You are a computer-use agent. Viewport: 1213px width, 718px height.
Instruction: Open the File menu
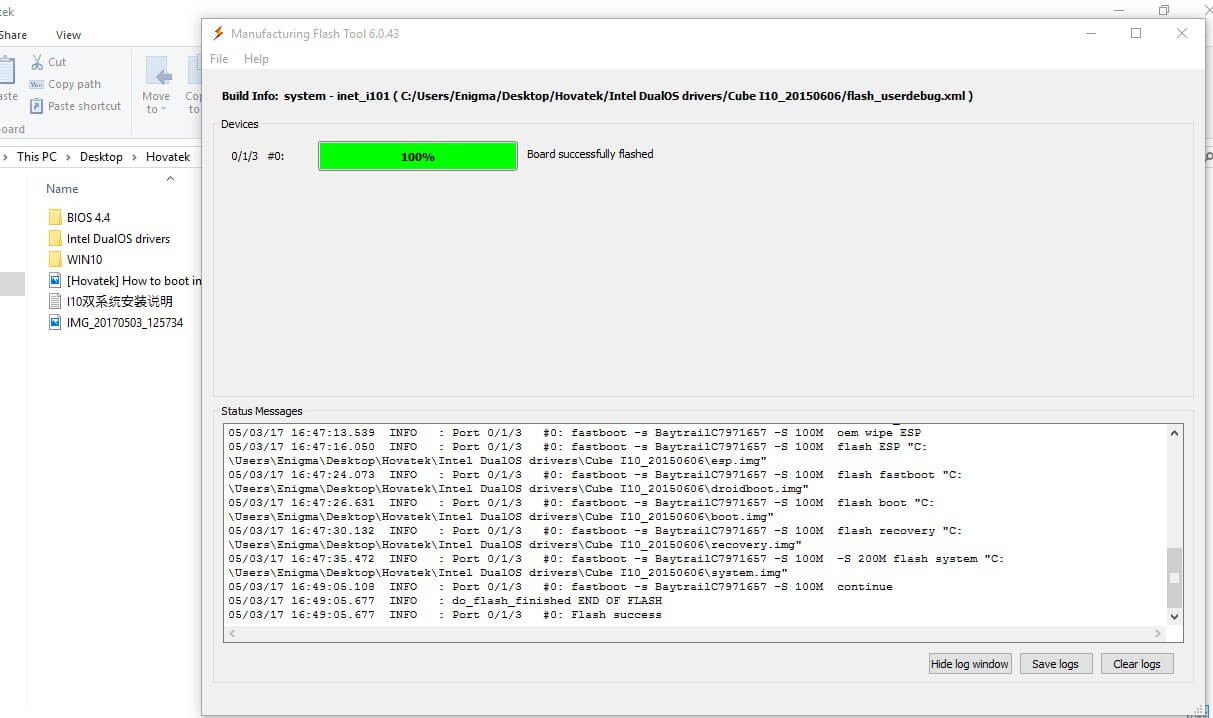(x=219, y=59)
